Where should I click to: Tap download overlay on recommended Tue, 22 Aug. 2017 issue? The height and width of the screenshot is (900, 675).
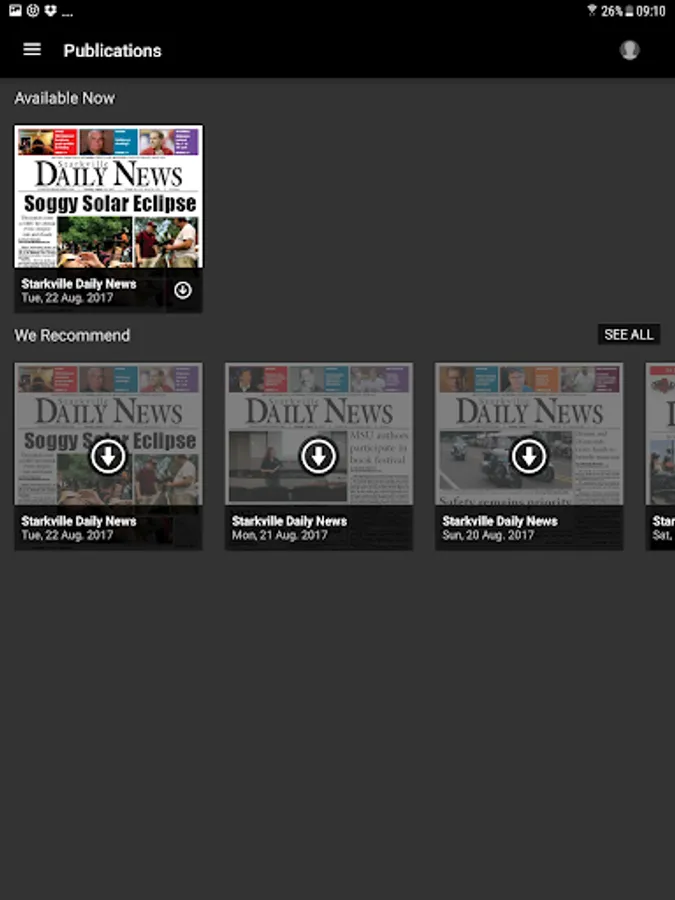click(108, 456)
